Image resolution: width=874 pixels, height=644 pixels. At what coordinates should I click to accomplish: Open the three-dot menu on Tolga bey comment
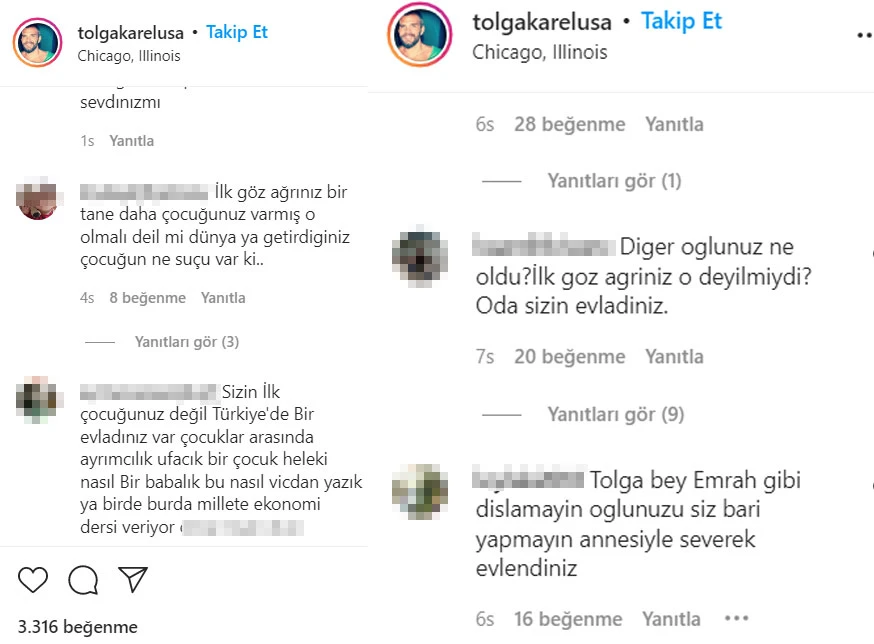[736, 618]
